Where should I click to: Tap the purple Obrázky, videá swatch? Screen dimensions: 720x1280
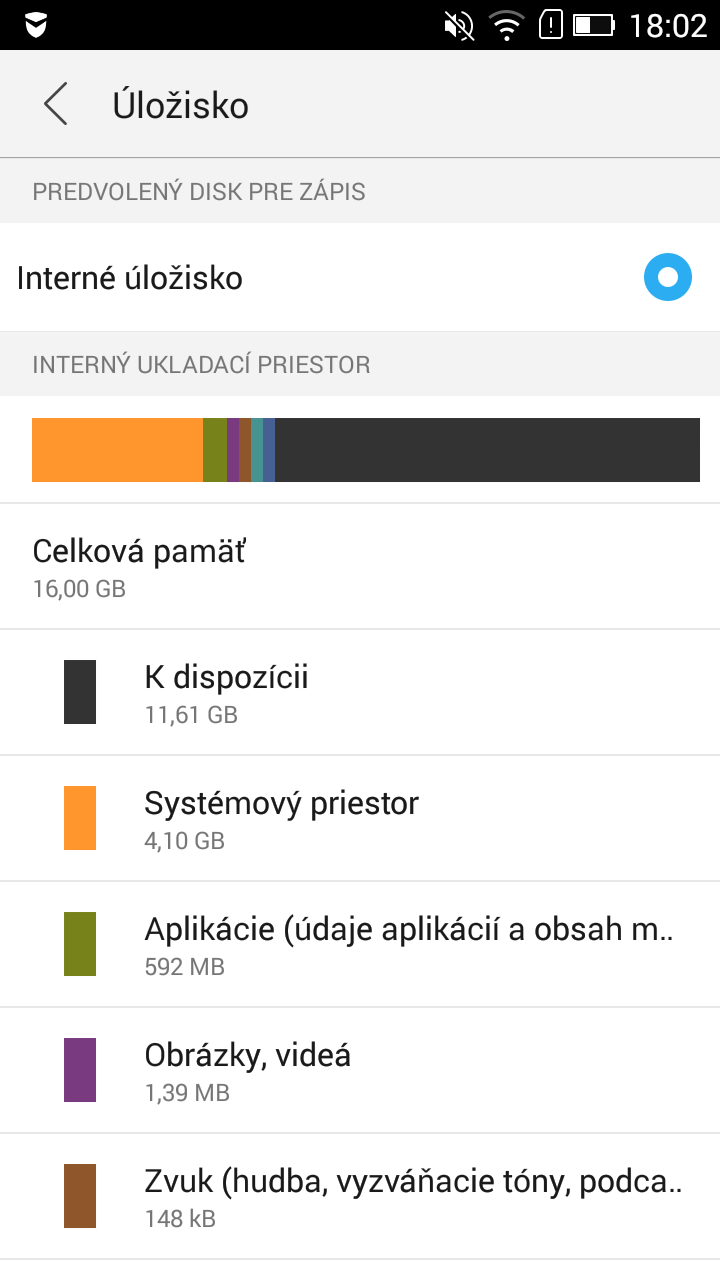point(80,1070)
